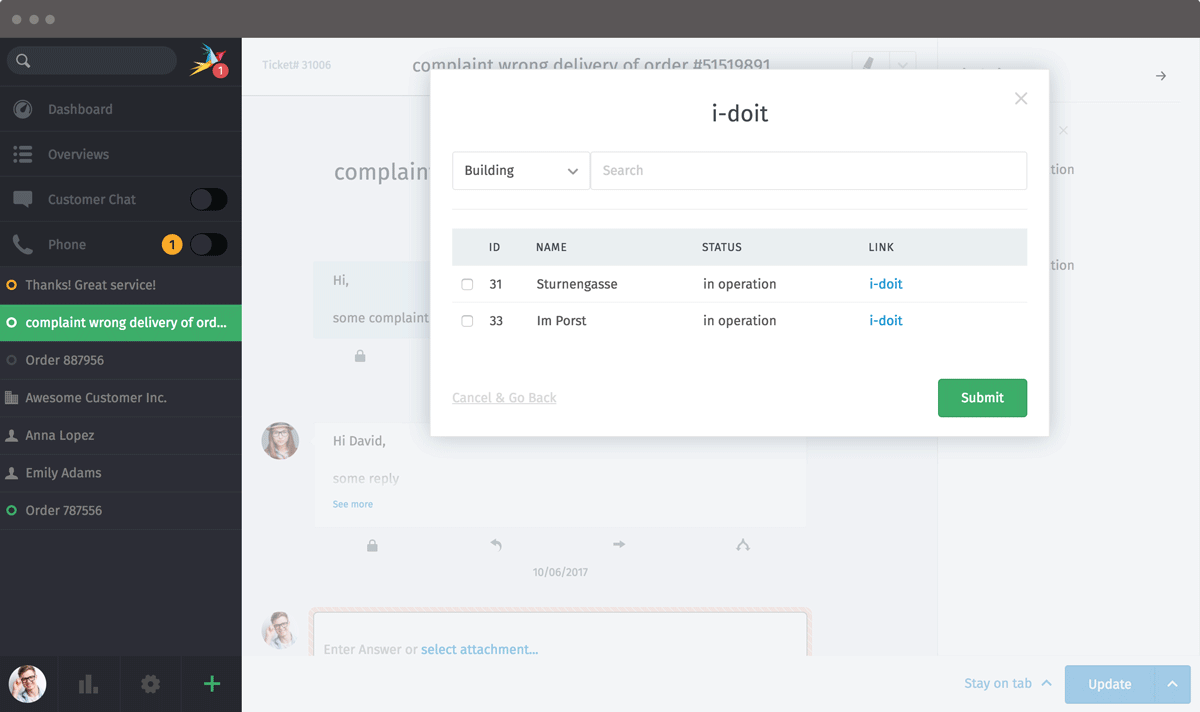Click the green plus icon
This screenshot has height=712, width=1200.
click(211, 684)
